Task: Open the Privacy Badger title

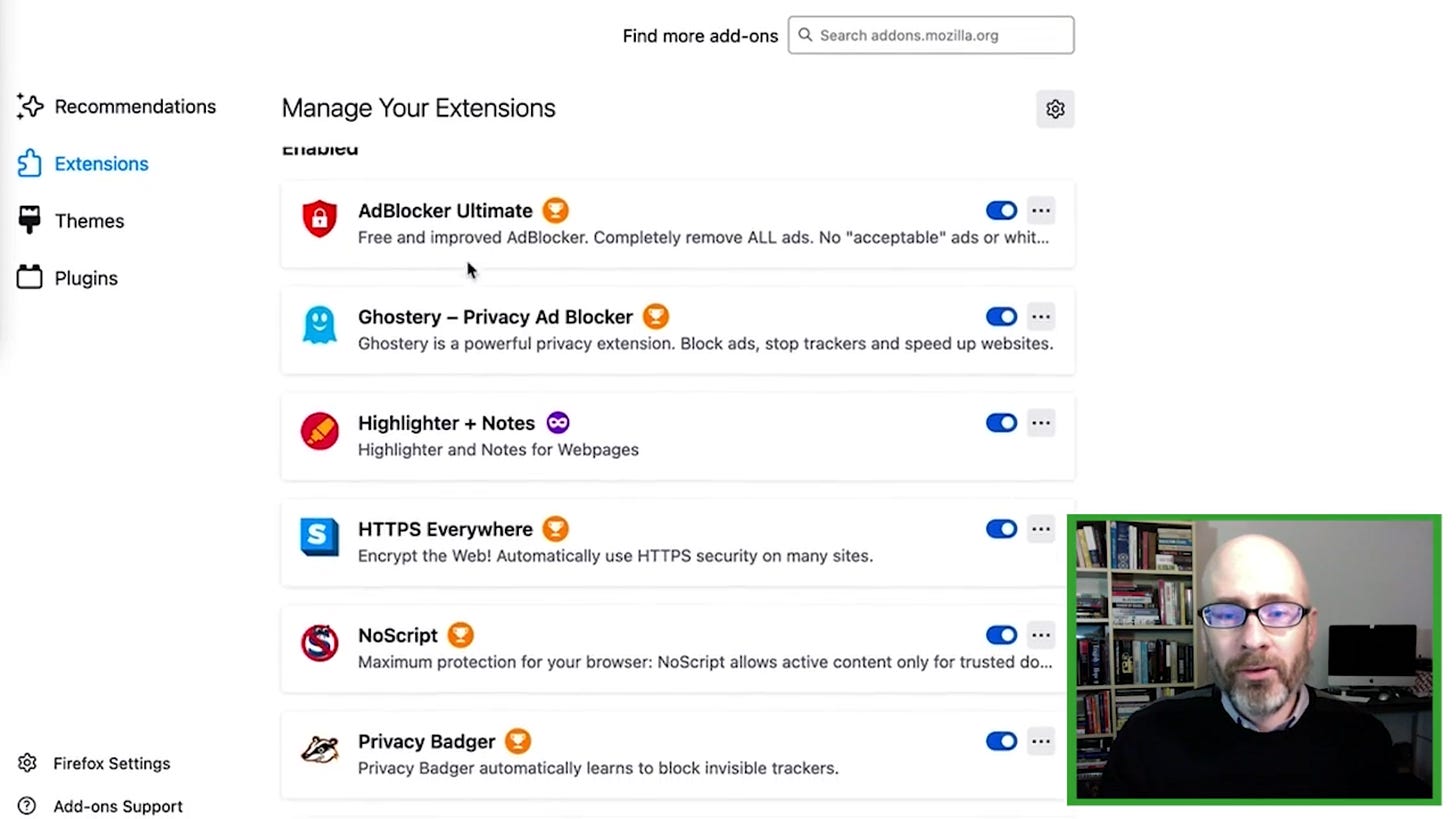Action: coord(426,741)
